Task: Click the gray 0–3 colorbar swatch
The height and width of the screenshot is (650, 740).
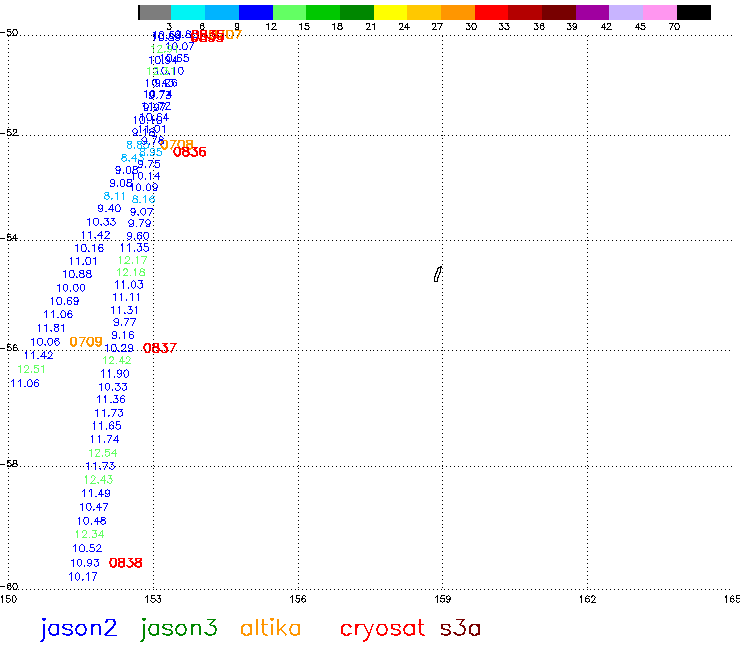Action: click(x=155, y=13)
